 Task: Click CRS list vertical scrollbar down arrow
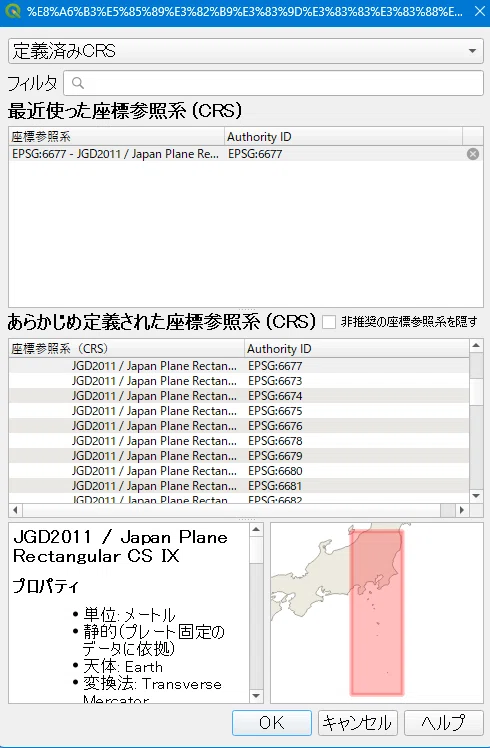[476, 496]
